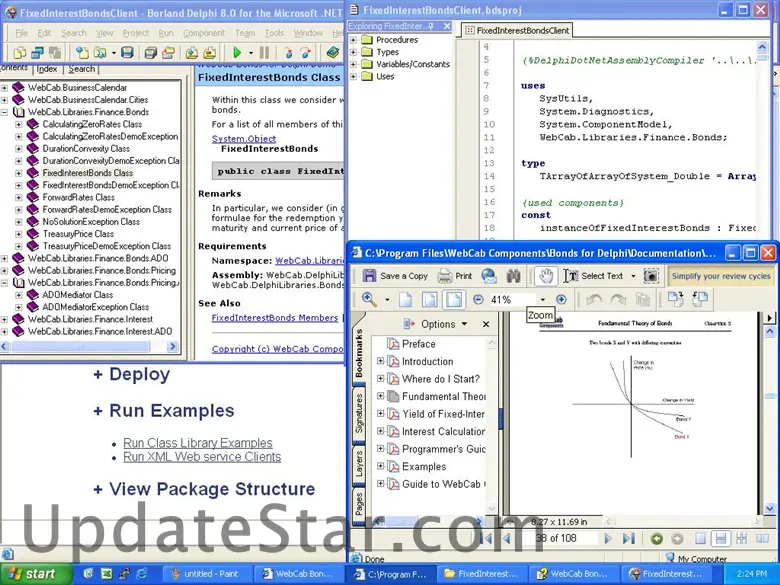The image size is (780, 585).
Task: Switch to the Search tab in help
Action: point(82,69)
